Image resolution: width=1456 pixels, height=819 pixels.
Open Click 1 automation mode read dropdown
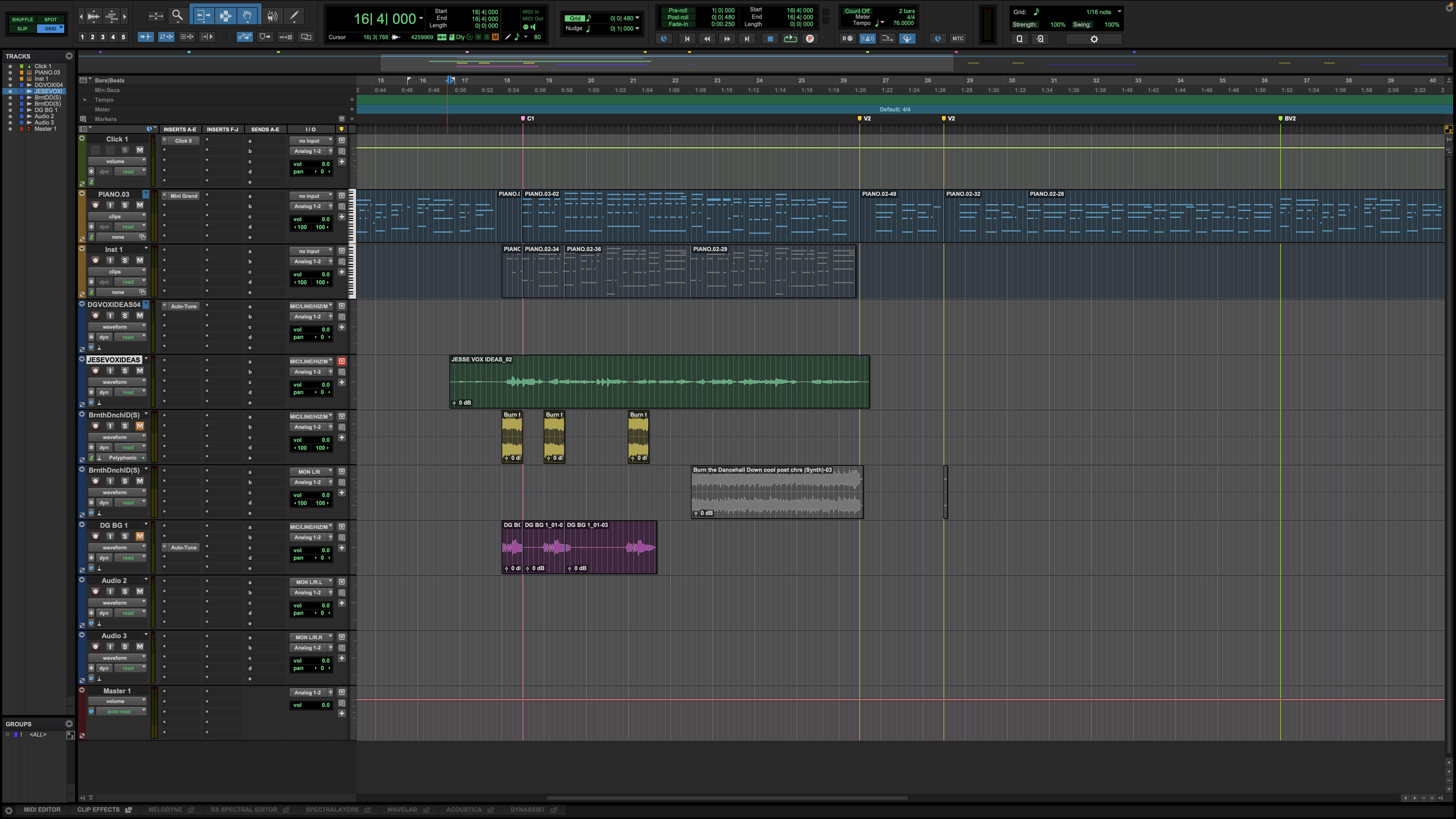tap(130, 171)
